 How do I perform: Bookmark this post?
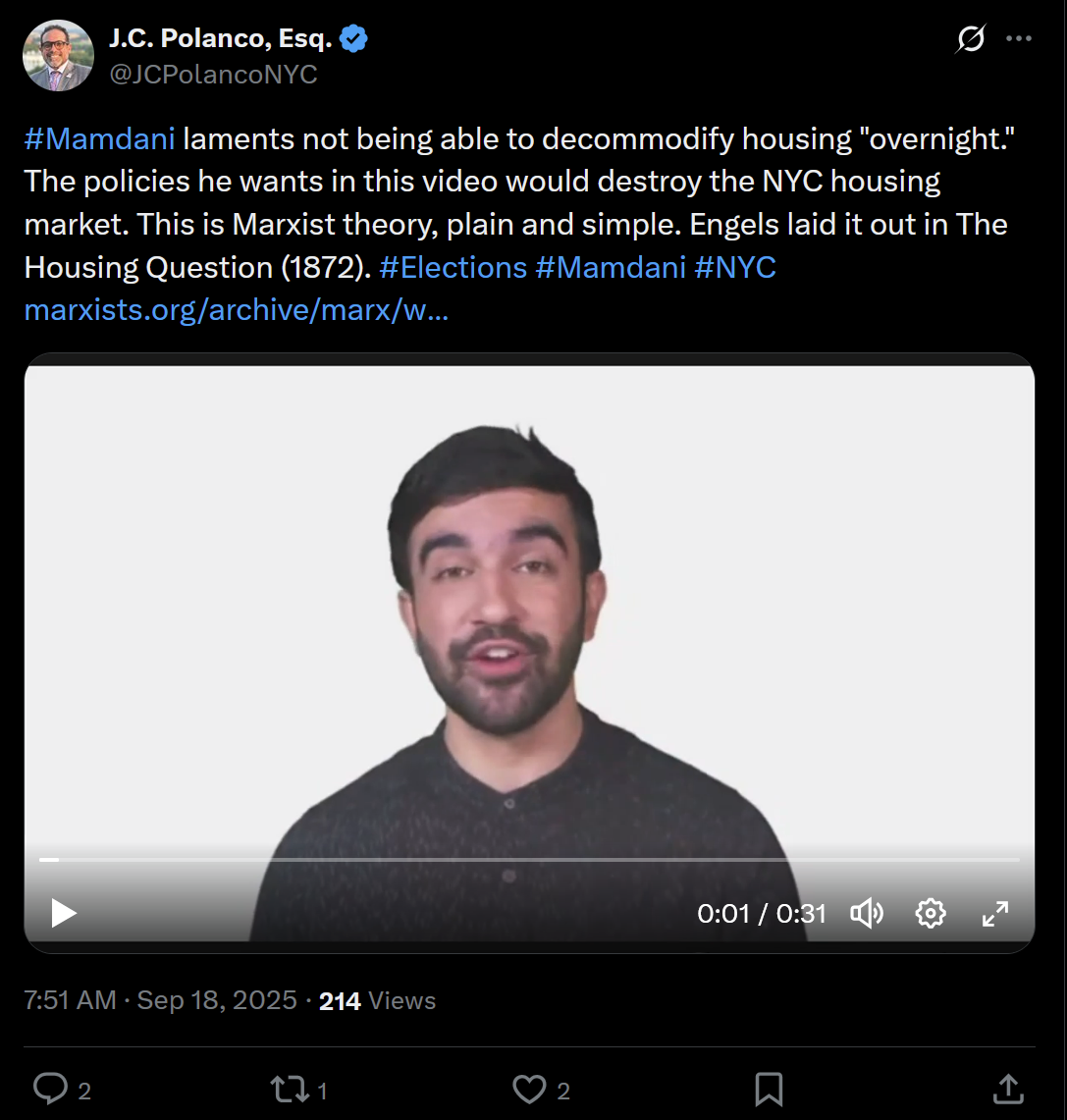click(x=769, y=1089)
